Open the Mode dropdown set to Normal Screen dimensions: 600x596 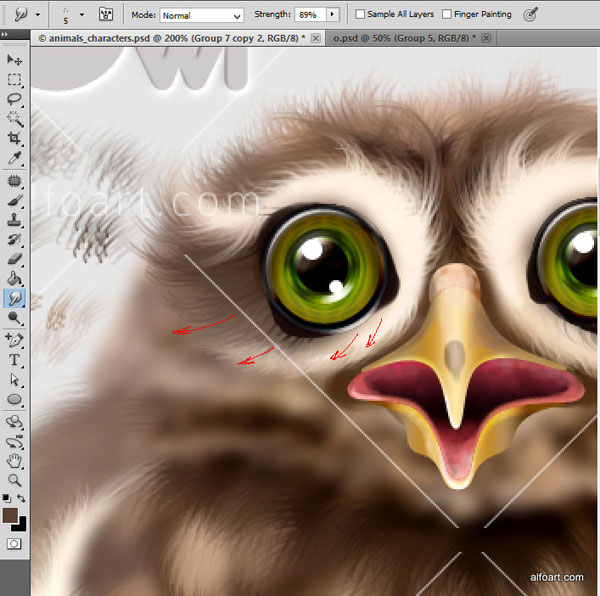coord(202,16)
